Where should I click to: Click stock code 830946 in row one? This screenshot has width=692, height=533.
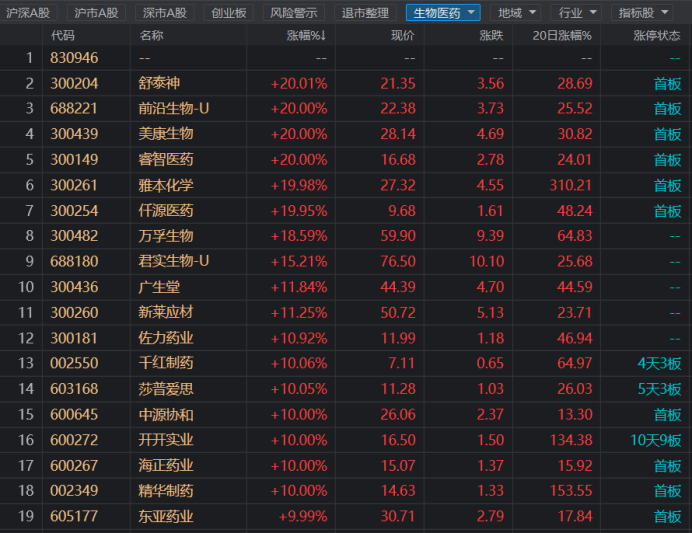point(74,58)
